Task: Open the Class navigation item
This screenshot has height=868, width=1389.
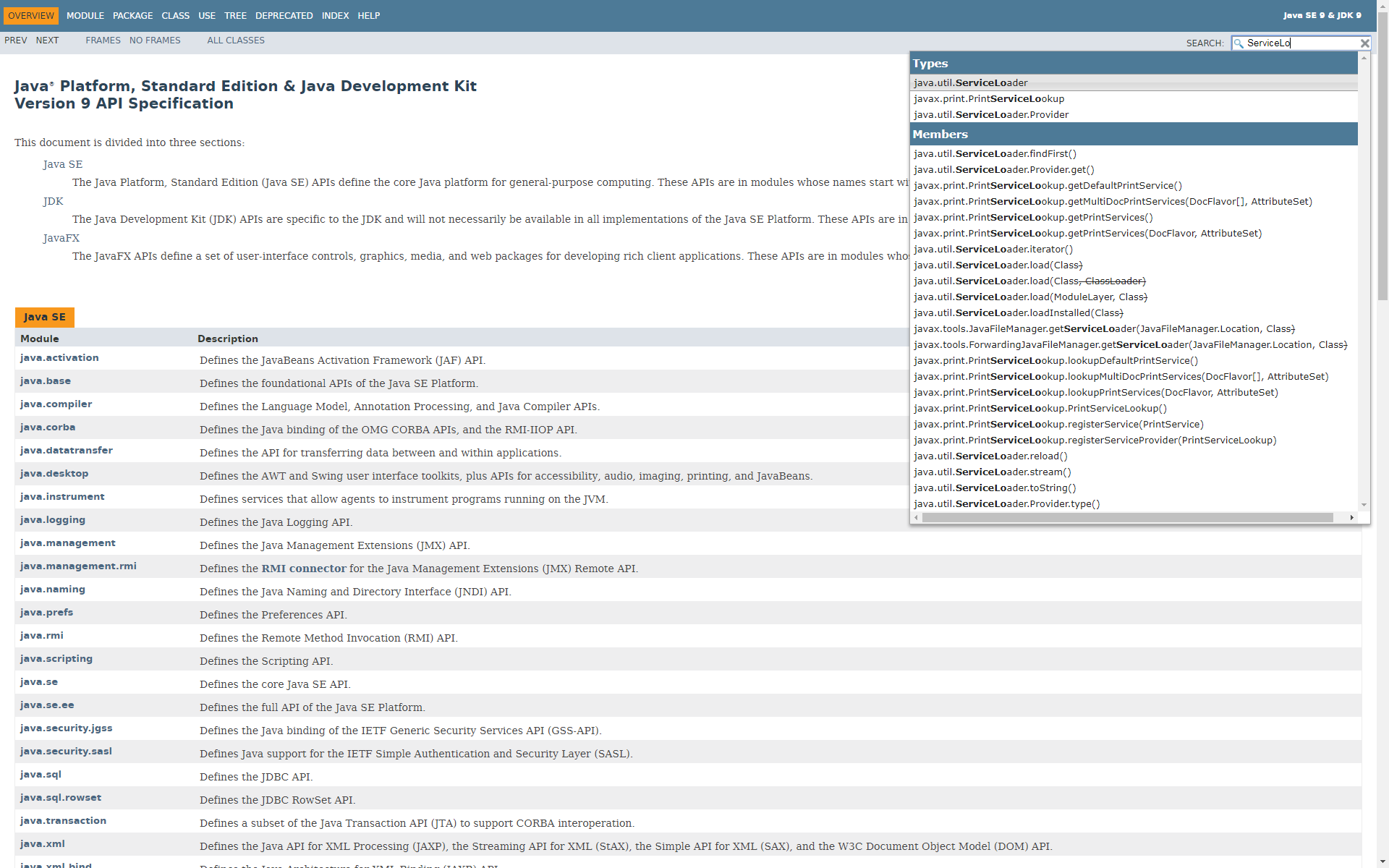Action: [x=175, y=15]
